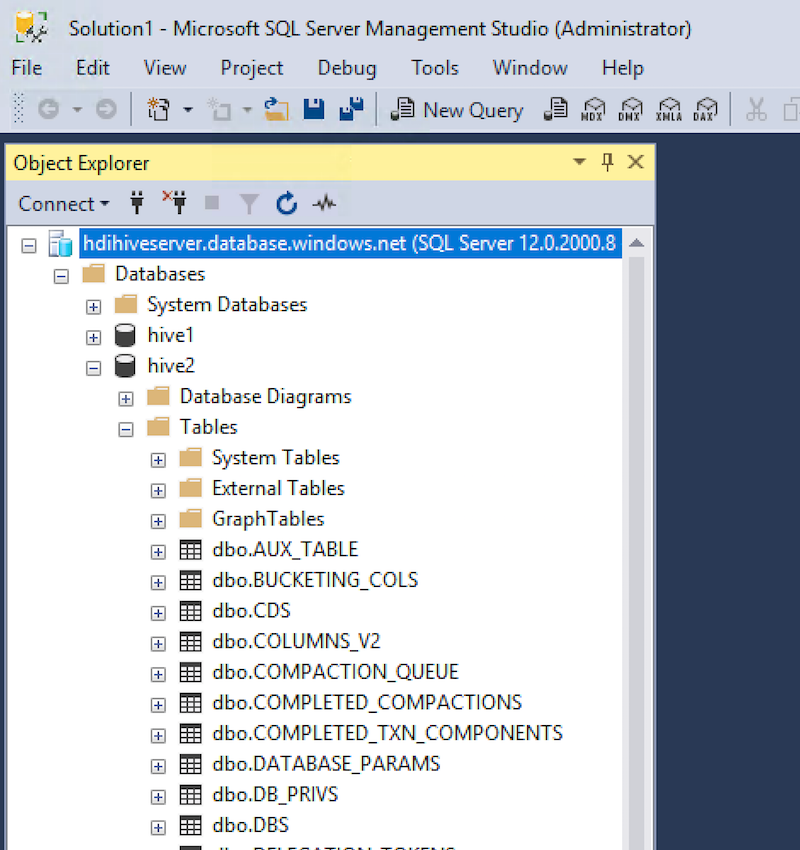Select the hive2 database
Image resolution: width=800 pixels, height=850 pixels.
171,365
